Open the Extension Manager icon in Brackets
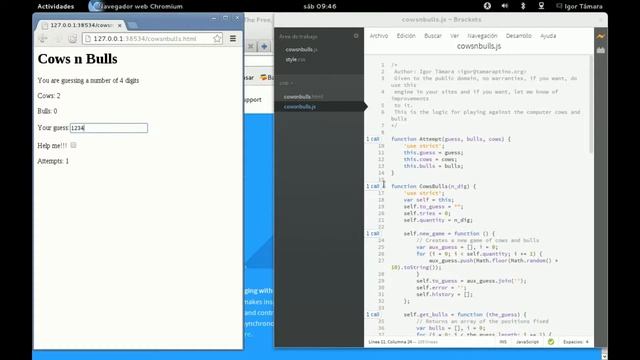The image size is (640, 360). tap(600, 50)
